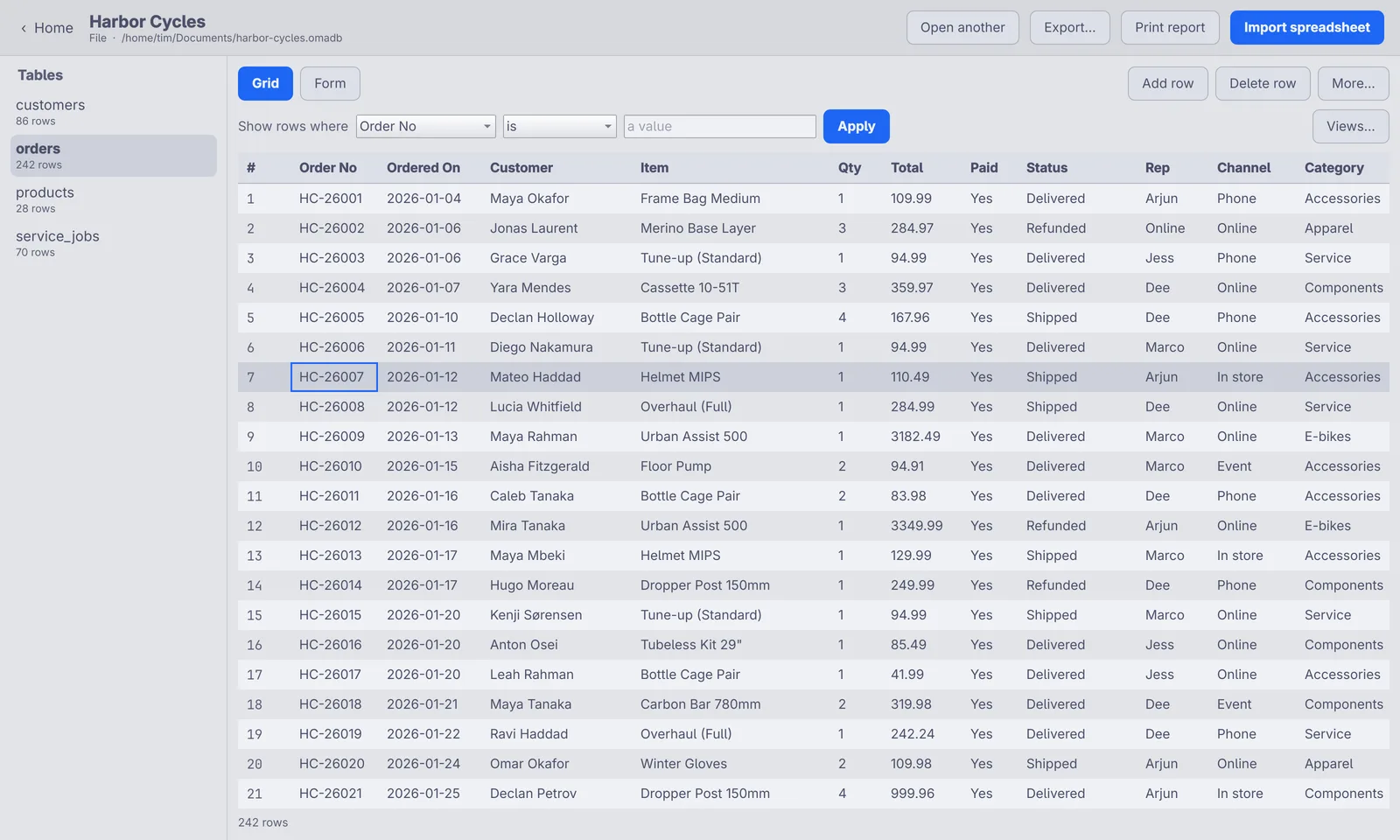Open the Views... menu
Image resolution: width=1400 pixels, height=840 pixels.
(x=1350, y=126)
